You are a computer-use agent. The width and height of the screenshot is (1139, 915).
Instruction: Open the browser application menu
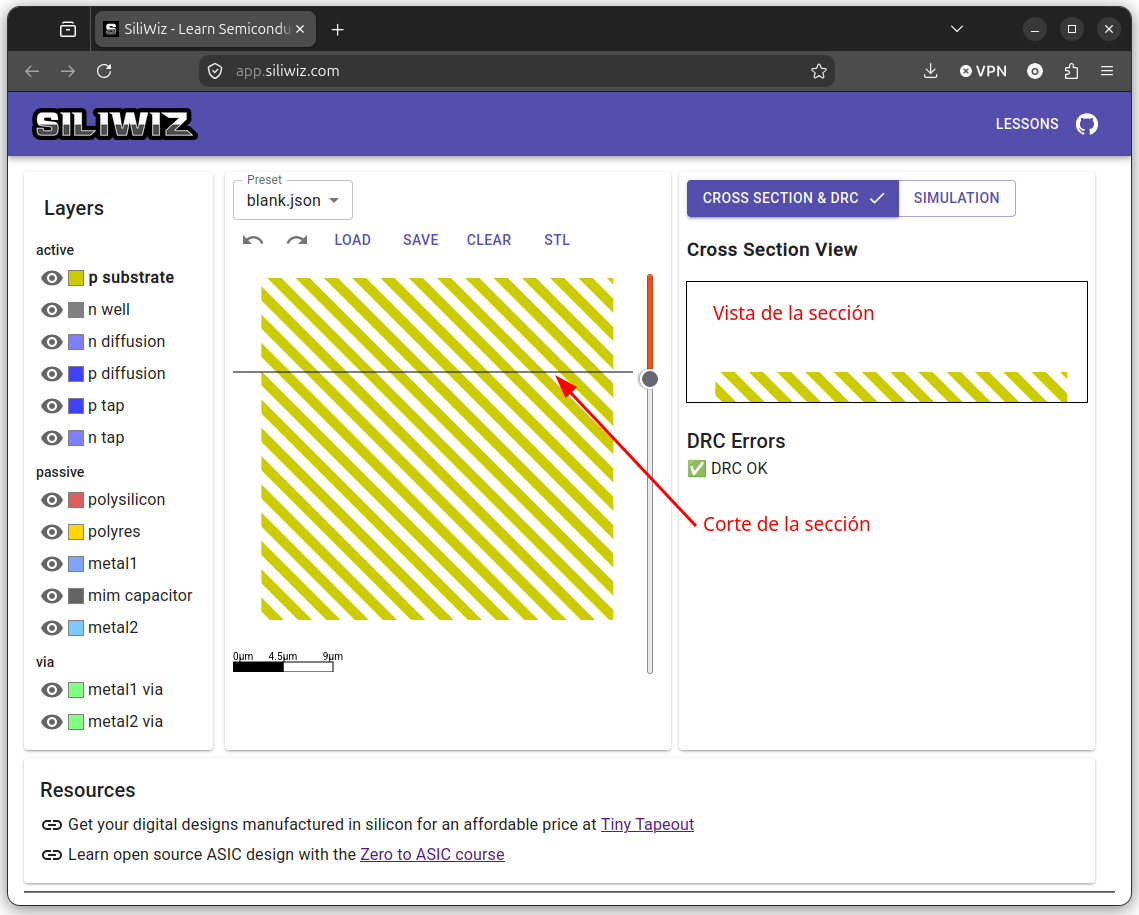(1106, 71)
